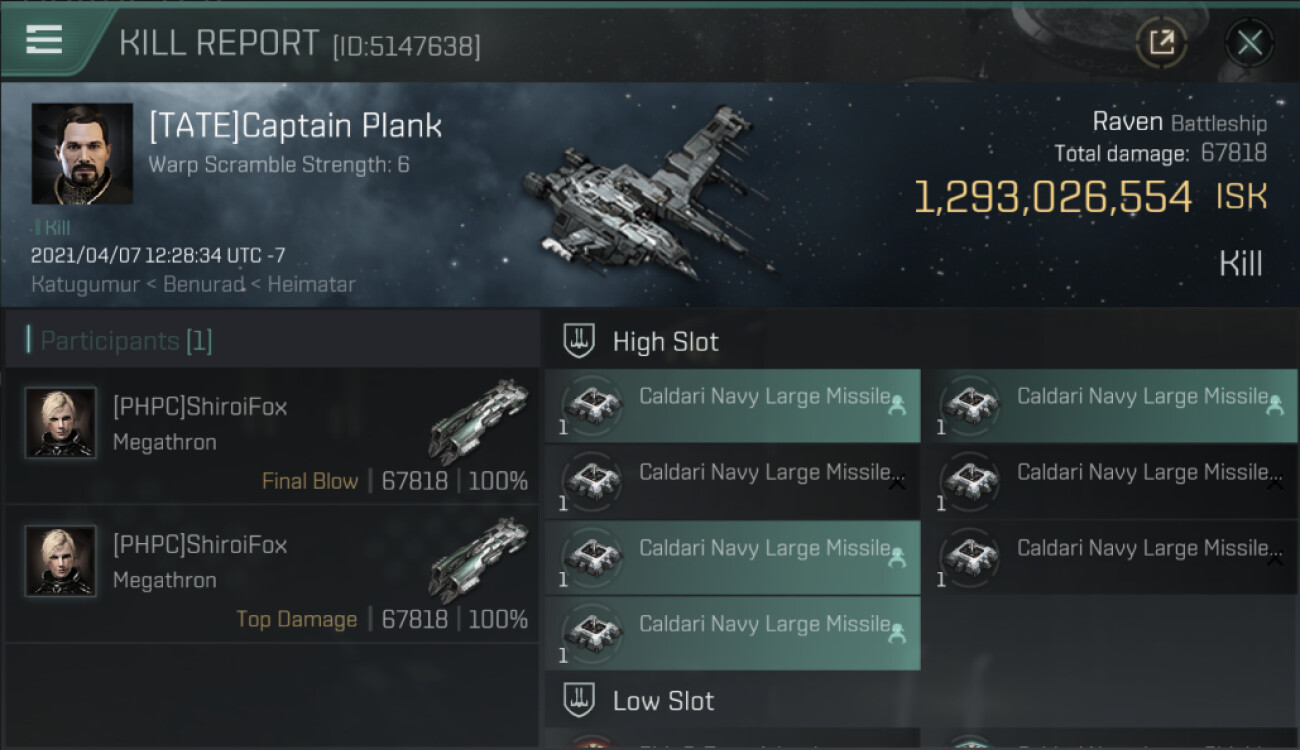Click the destroyed marker on second-row right launcher
The width and height of the screenshot is (1300, 750).
coord(1275,482)
